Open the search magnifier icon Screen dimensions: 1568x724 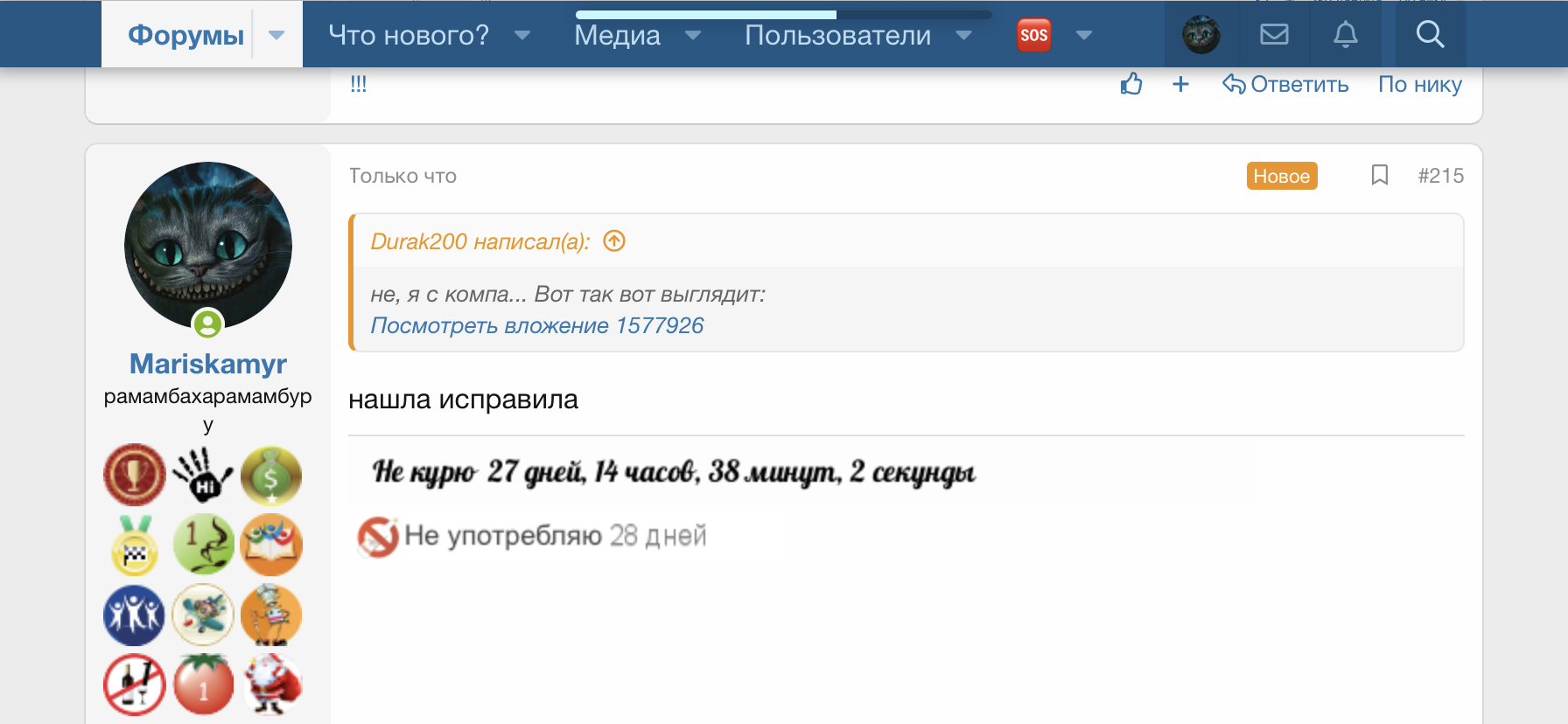(x=1430, y=35)
